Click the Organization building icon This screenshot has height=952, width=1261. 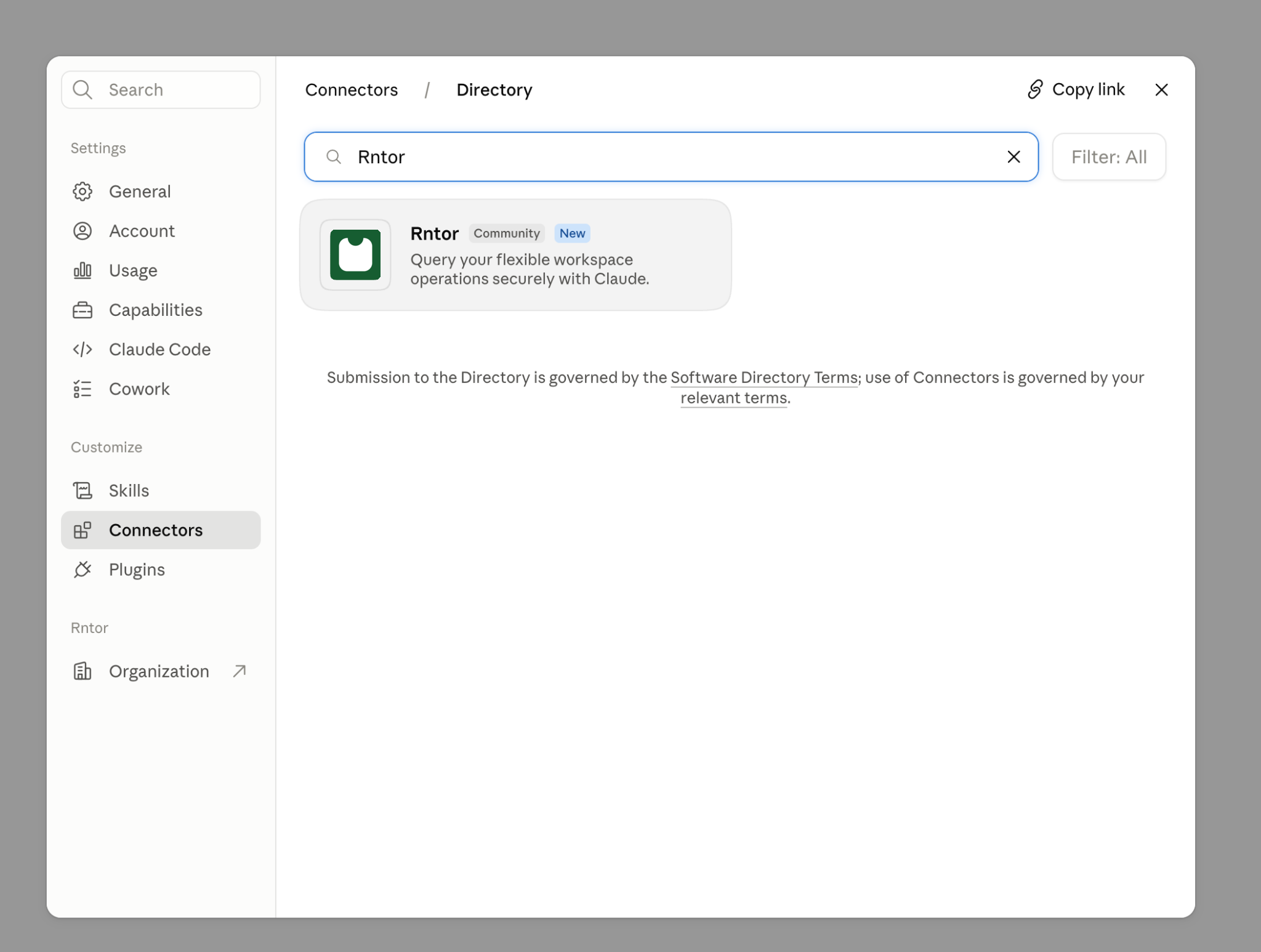pos(83,671)
